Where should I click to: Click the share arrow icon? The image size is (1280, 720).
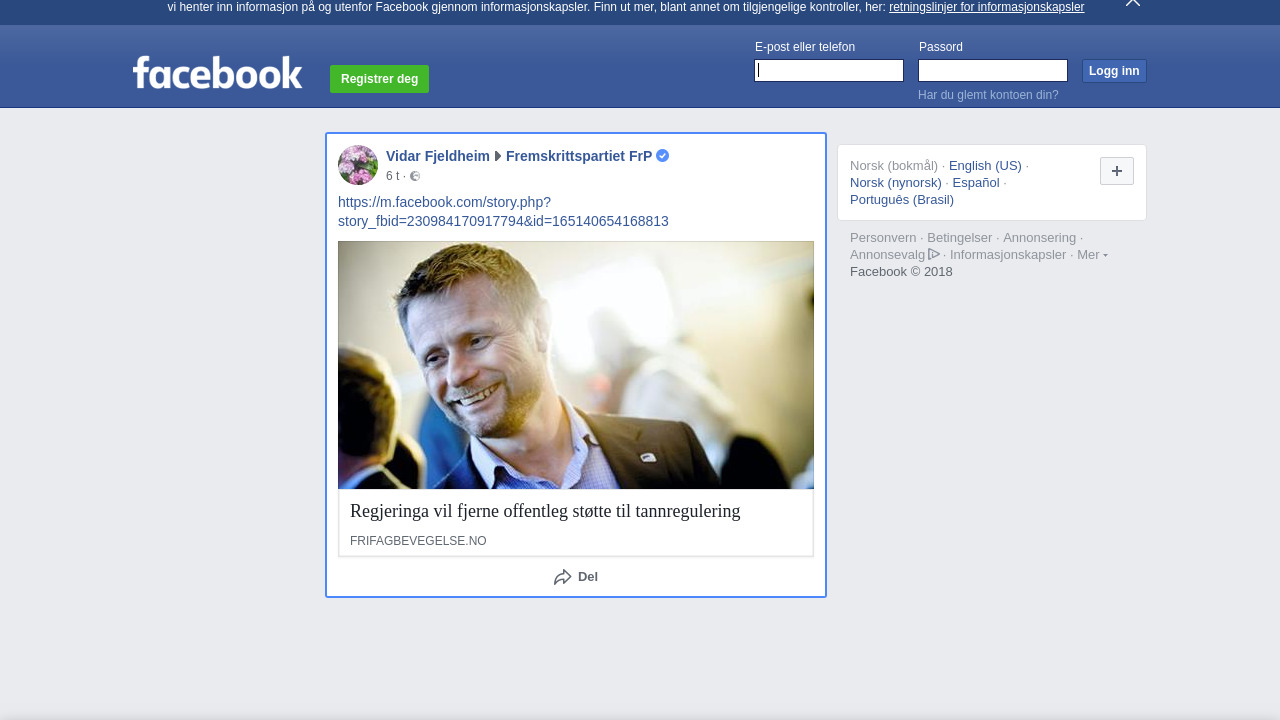pyautogui.click(x=563, y=577)
